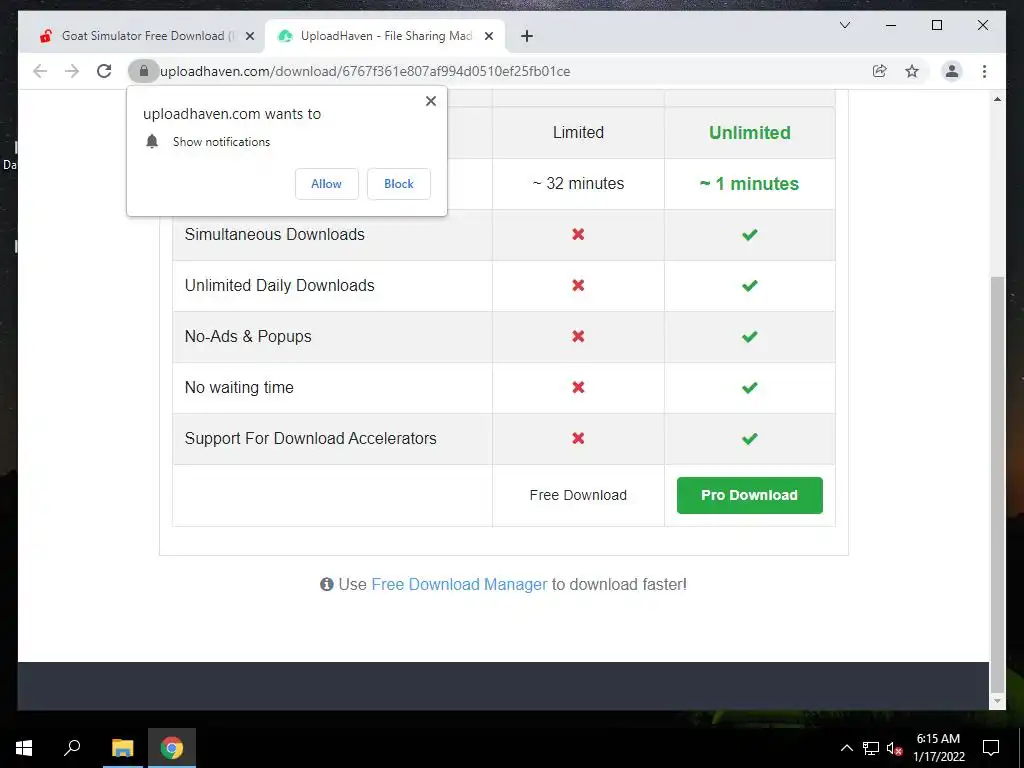The image size is (1024, 768).
Task: Click green check in Unlimited Daily Downloads row
Action: coord(750,285)
